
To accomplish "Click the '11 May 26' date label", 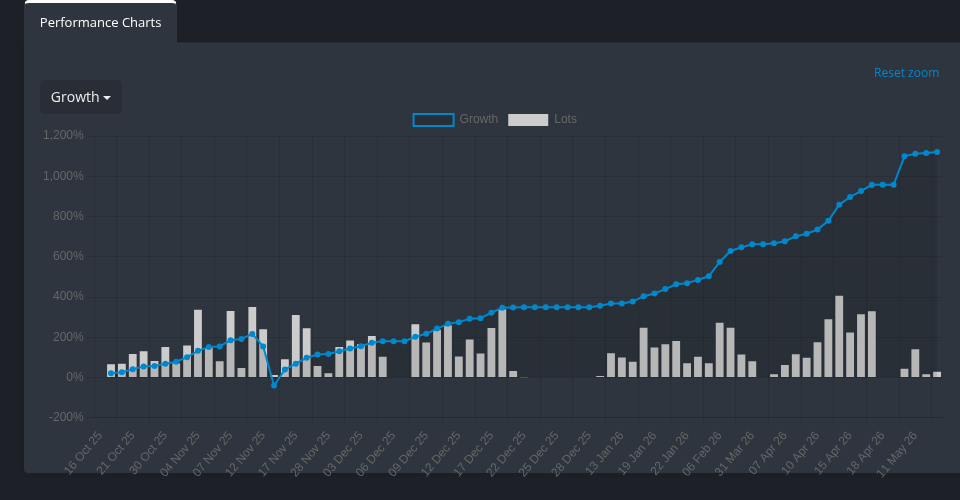I will click(x=898, y=453).
